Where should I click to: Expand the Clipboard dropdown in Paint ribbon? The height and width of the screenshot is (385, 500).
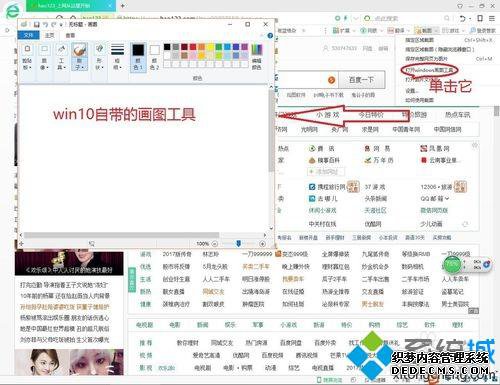tap(27, 57)
